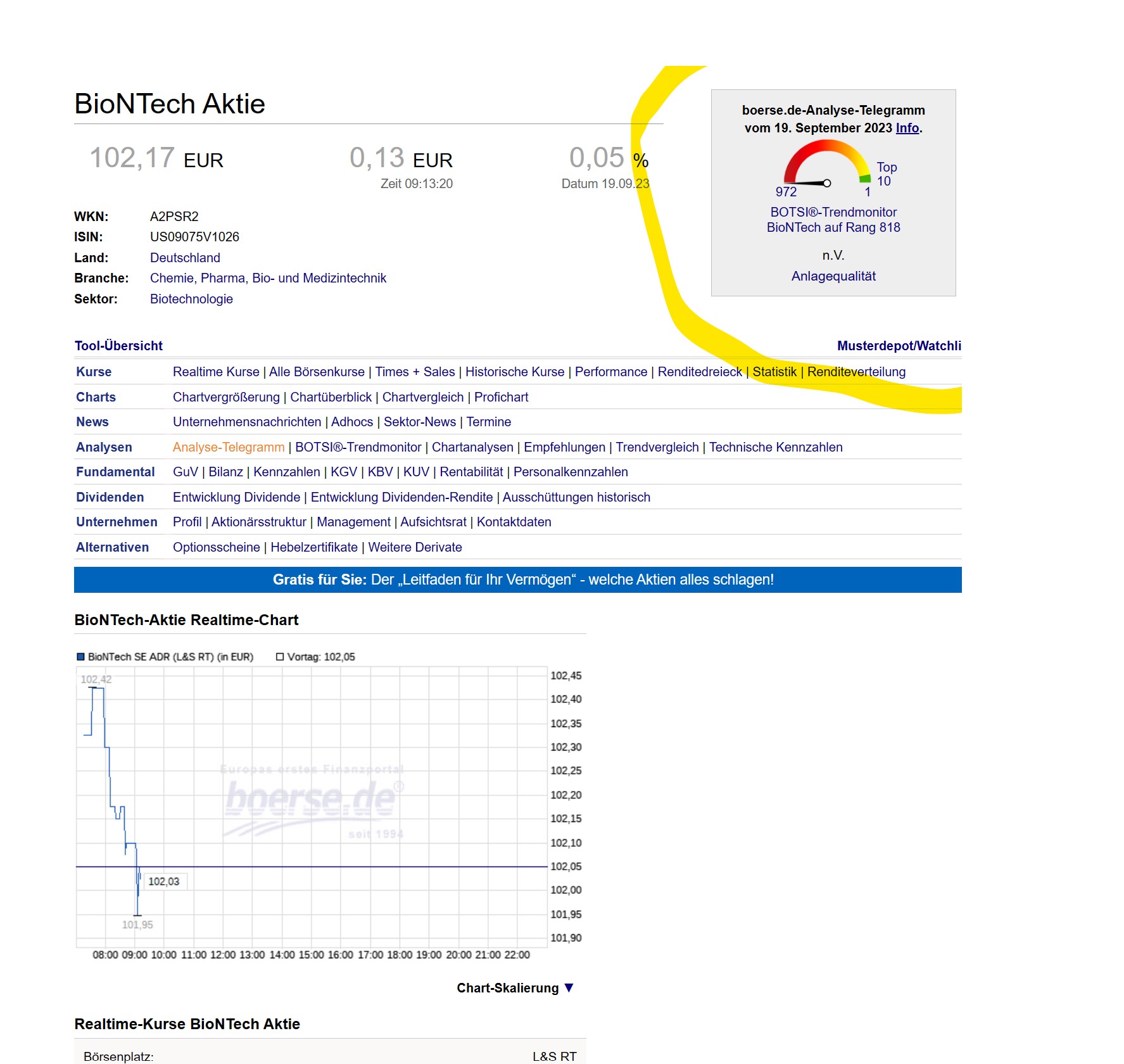Open the Termine link
Image resolution: width=1124 pixels, height=1064 pixels.
489,422
